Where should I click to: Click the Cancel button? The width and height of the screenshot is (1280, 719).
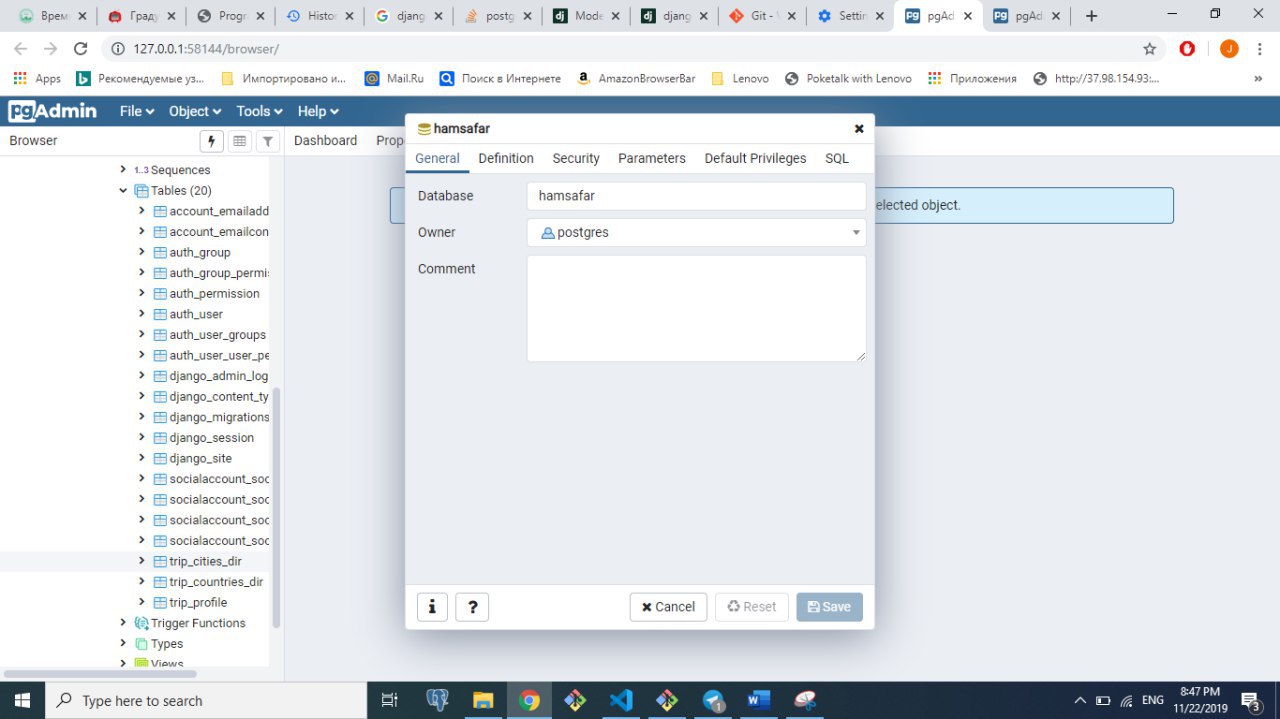pyautogui.click(x=669, y=607)
